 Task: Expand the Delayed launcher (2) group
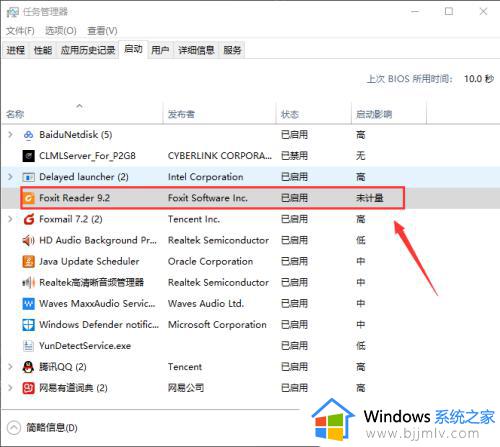[x=10, y=177]
